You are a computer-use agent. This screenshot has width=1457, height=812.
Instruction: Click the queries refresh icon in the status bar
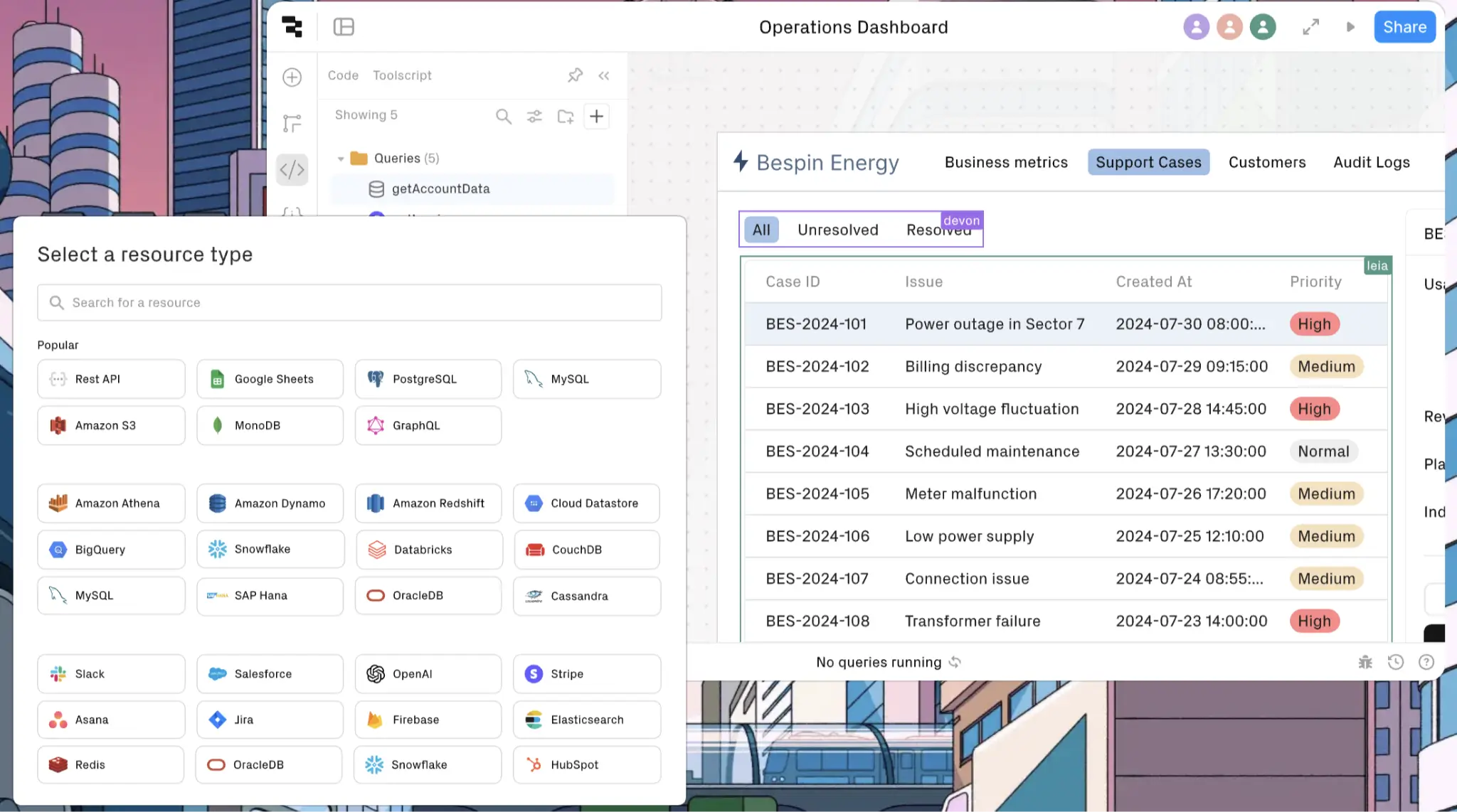pos(955,662)
